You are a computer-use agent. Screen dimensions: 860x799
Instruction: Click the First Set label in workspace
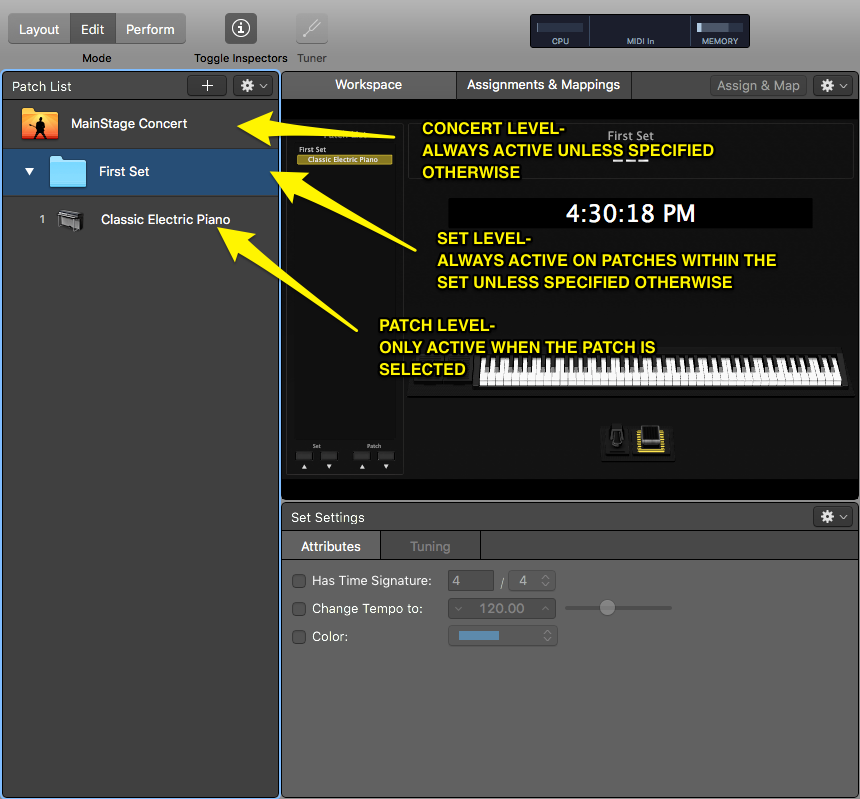(630, 135)
